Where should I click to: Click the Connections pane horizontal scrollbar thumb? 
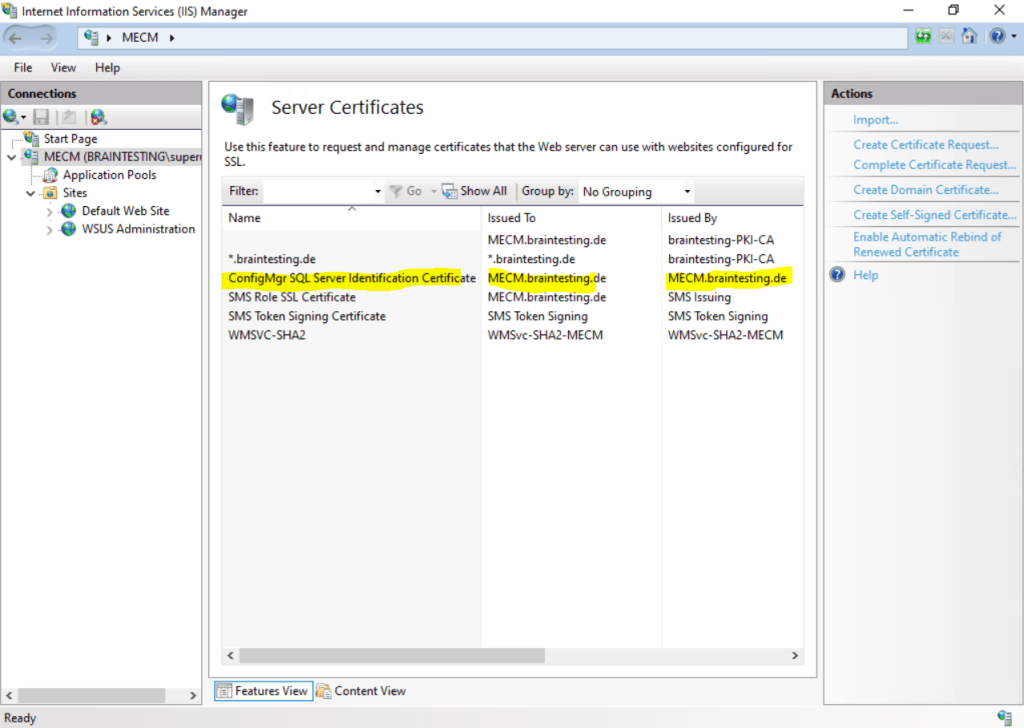tap(92, 695)
